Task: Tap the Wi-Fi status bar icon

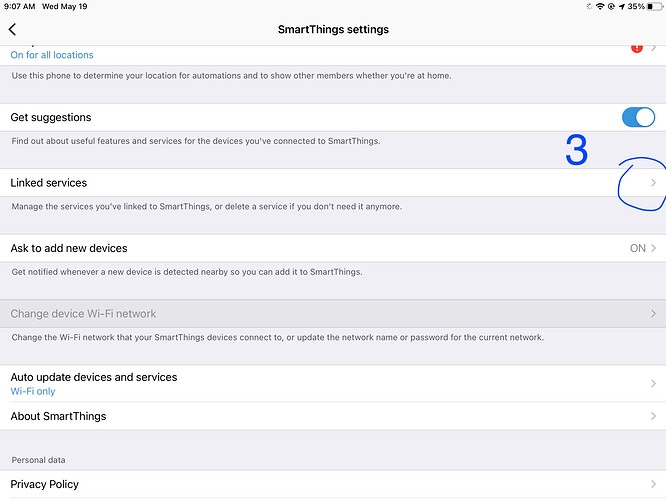Action: tap(600, 6)
